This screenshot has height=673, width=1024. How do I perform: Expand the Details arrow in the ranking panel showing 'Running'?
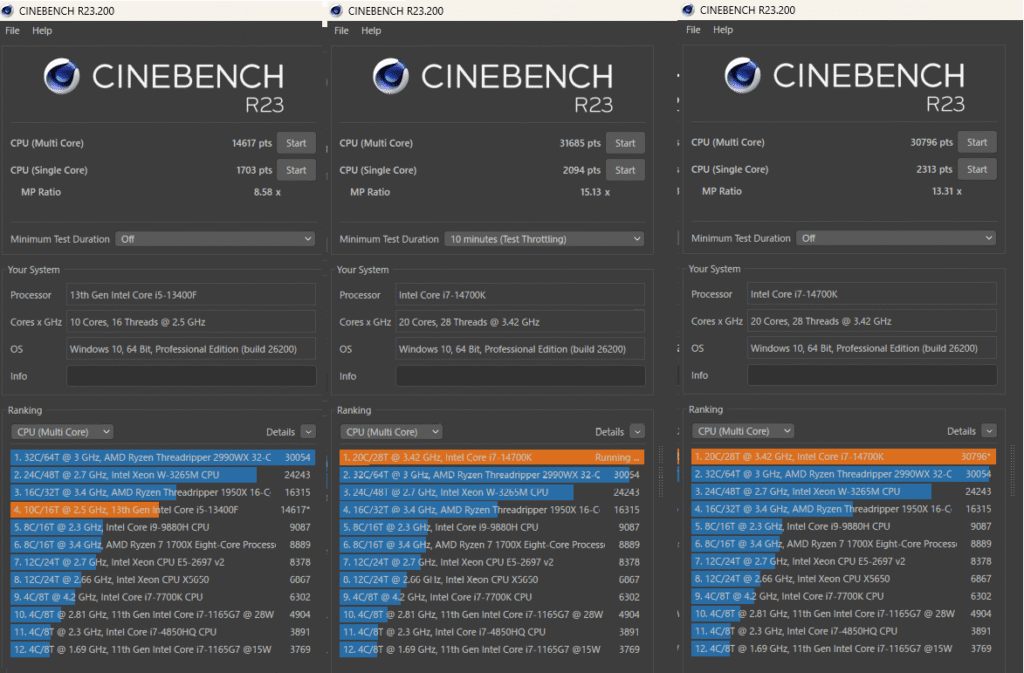(636, 432)
